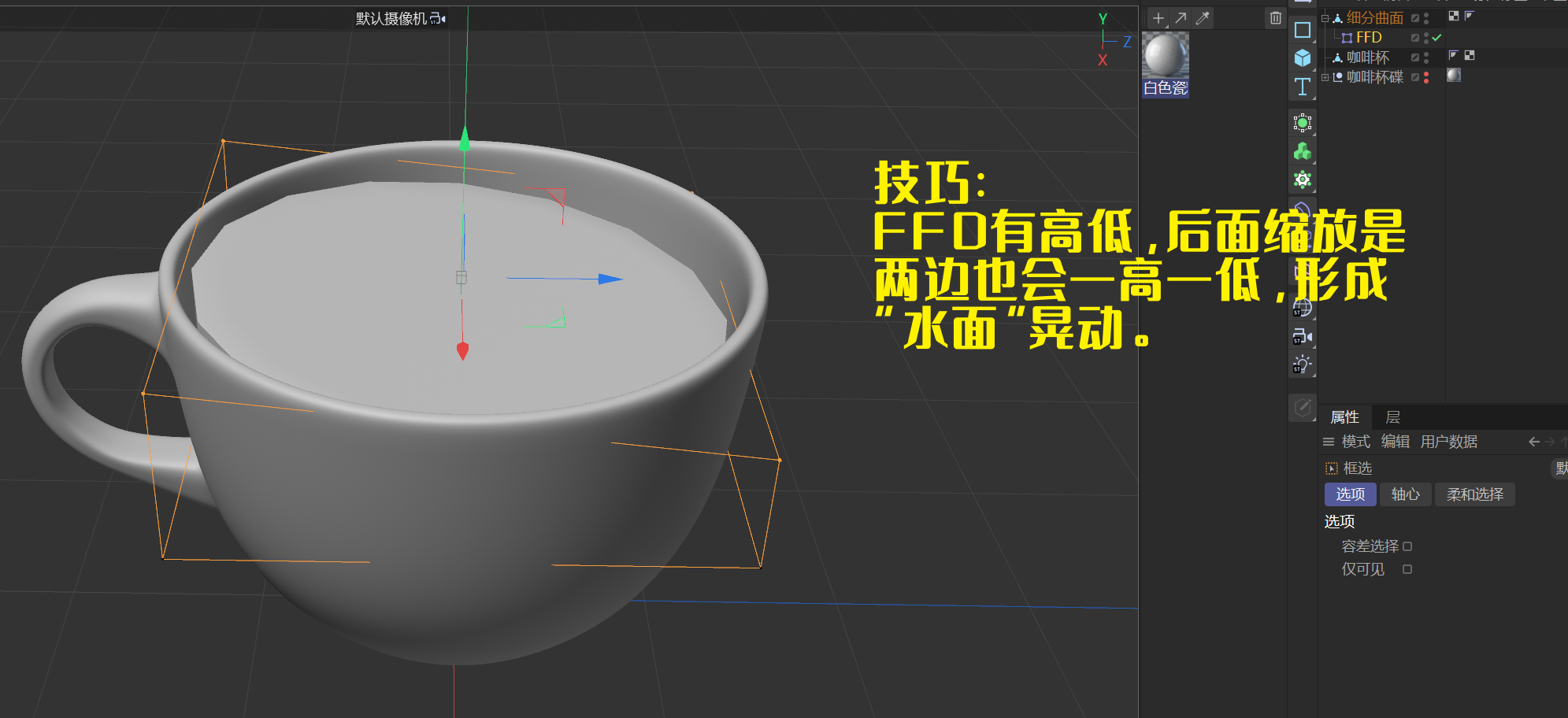The height and width of the screenshot is (718, 1568).
Task: Open the hamburger menu in the attributes panel
Action: point(1327,442)
